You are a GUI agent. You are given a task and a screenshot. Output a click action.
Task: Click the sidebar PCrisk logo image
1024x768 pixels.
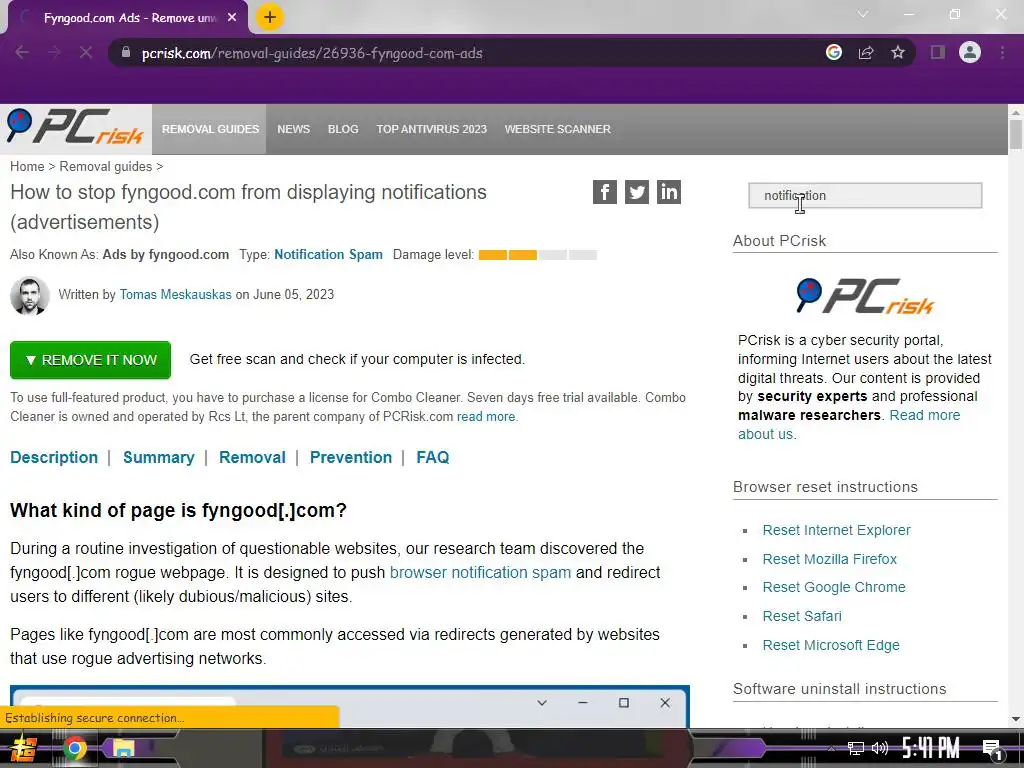[865, 297]
